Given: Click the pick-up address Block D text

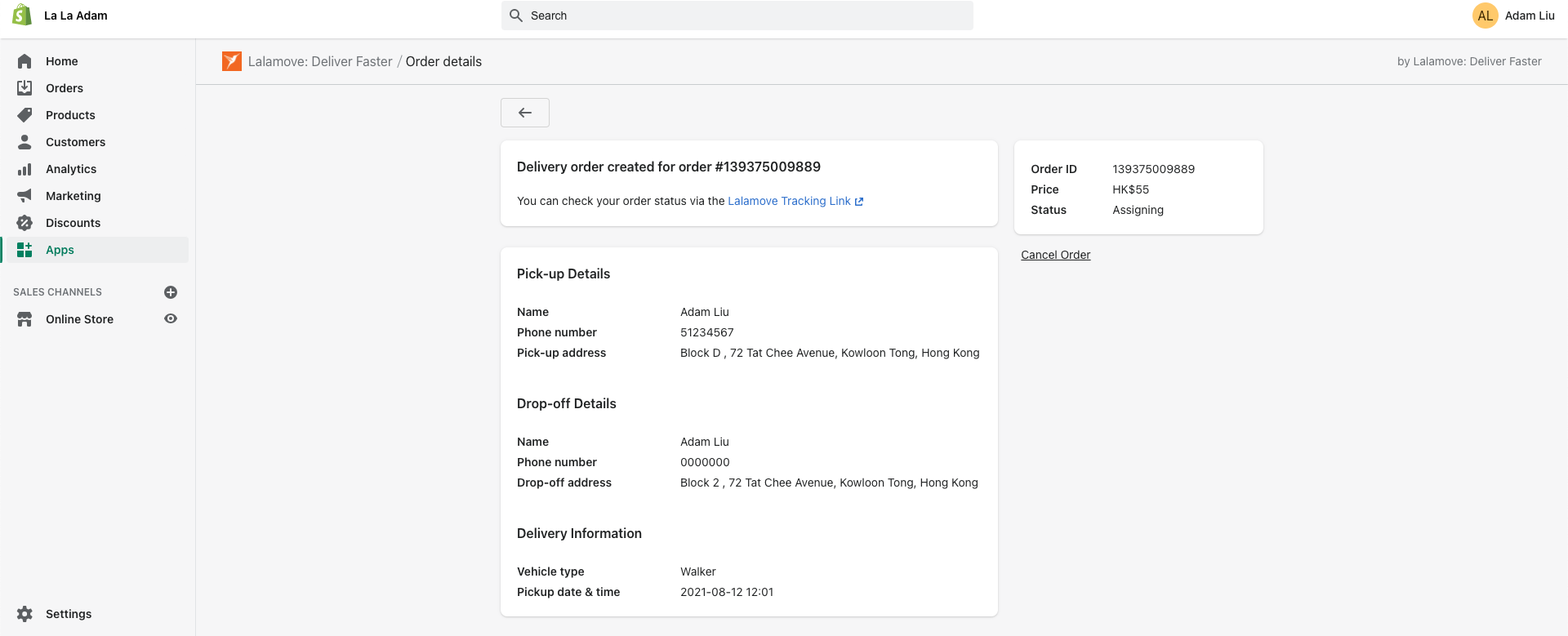Looking at the screenshot, I should [830, 353].
